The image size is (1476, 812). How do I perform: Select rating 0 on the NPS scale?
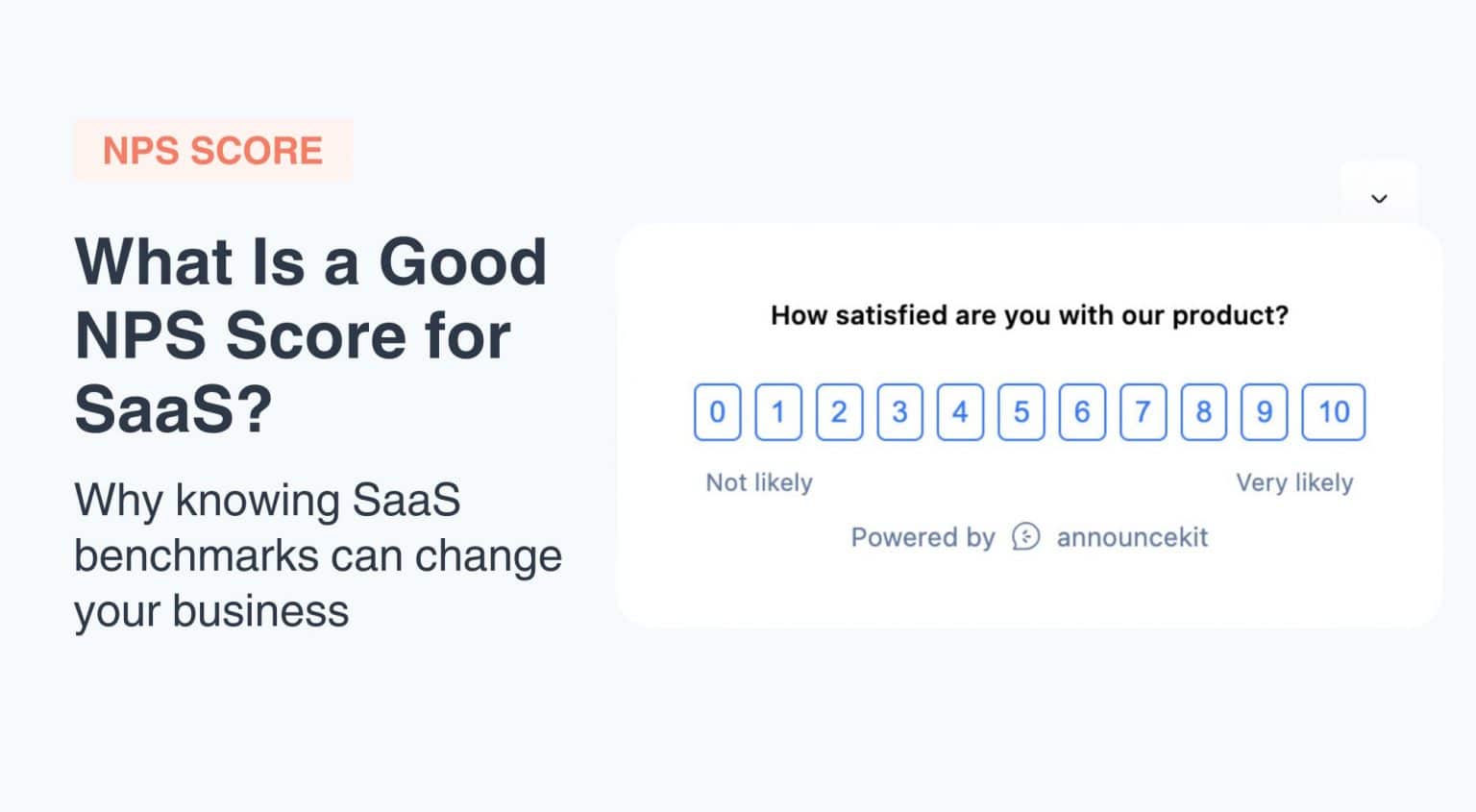[x=717, y=411]
